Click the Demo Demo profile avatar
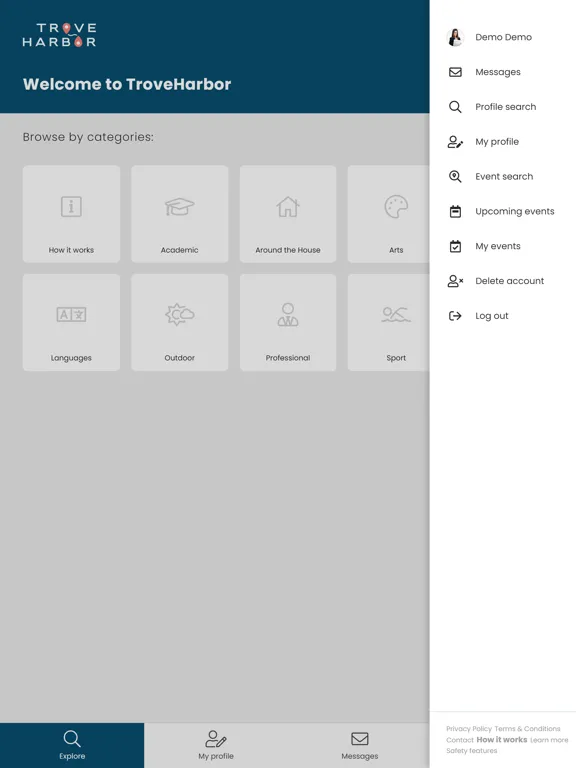Viewport: 576px width, 768px height. coord(455,37)
